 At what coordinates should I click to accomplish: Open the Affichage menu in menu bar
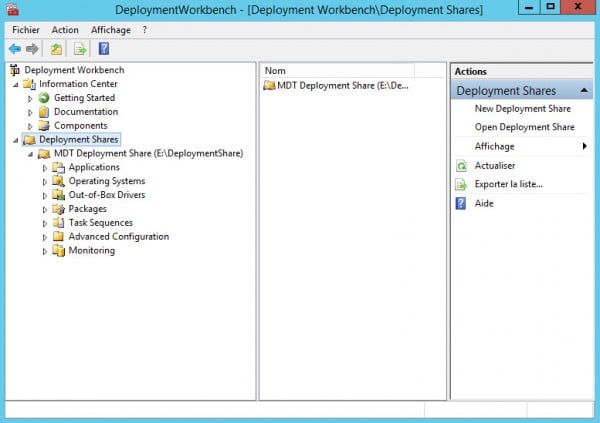coord(111,30)
